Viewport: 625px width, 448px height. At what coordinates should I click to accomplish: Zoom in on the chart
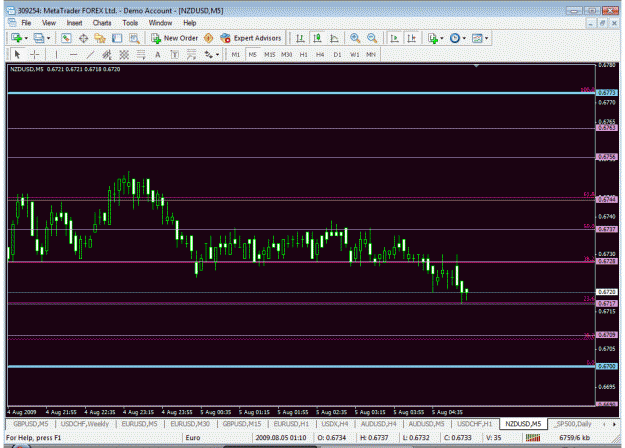pos(355,38)
